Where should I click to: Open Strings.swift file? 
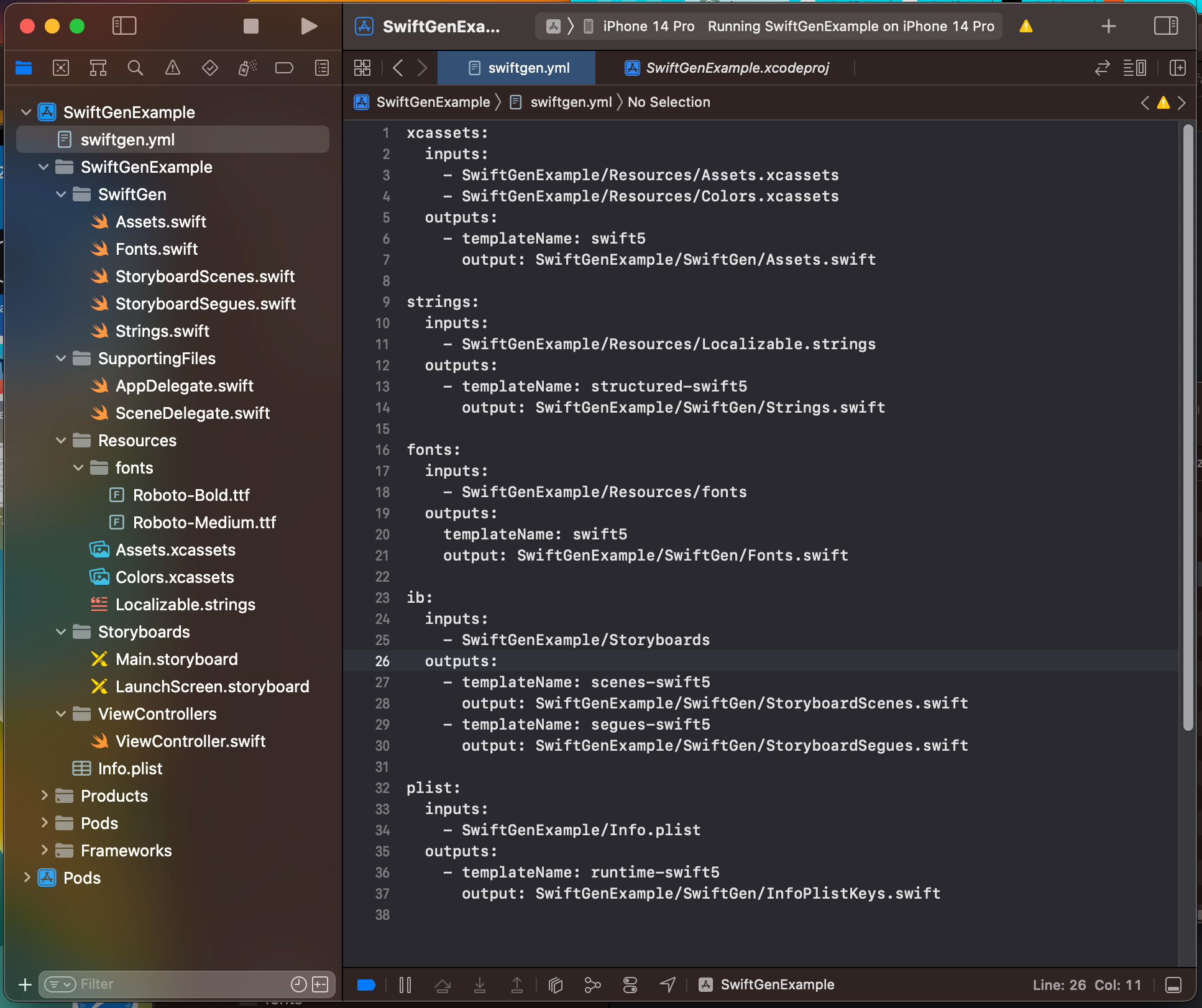tap(173, 331)
